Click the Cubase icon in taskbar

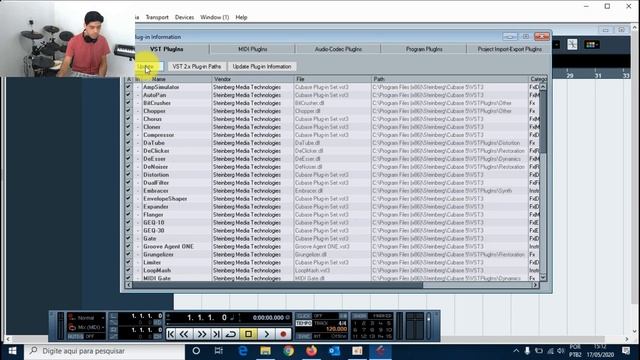coord(380,351)
